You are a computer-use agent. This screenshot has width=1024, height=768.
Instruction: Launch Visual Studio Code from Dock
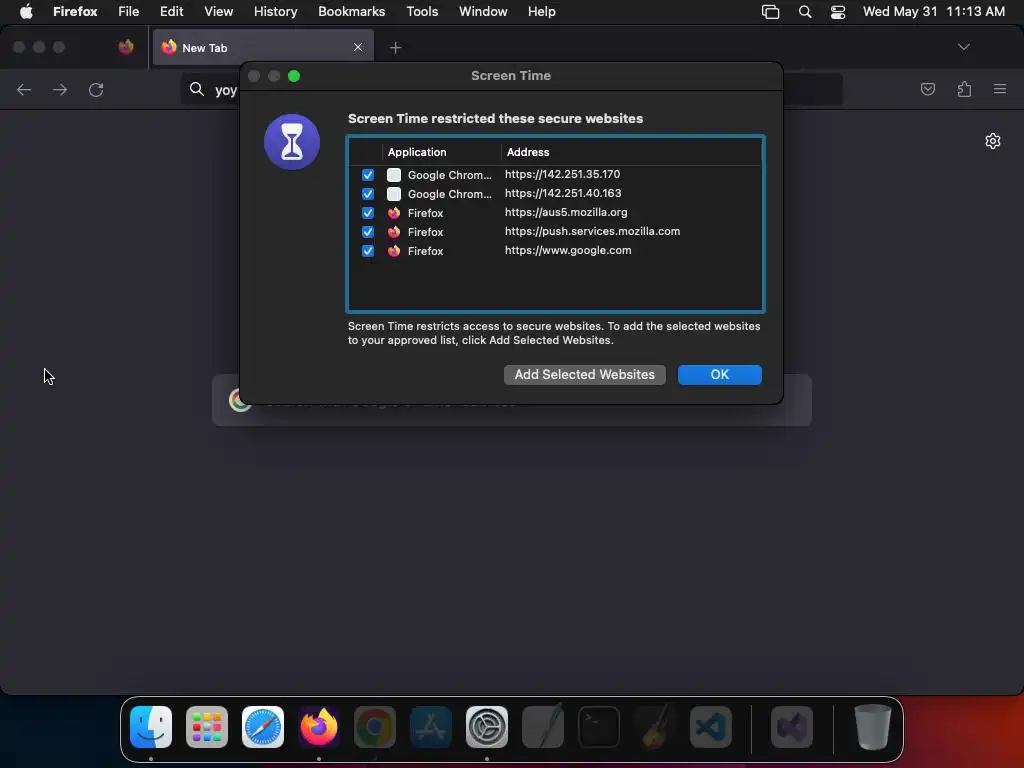[711, 727]
